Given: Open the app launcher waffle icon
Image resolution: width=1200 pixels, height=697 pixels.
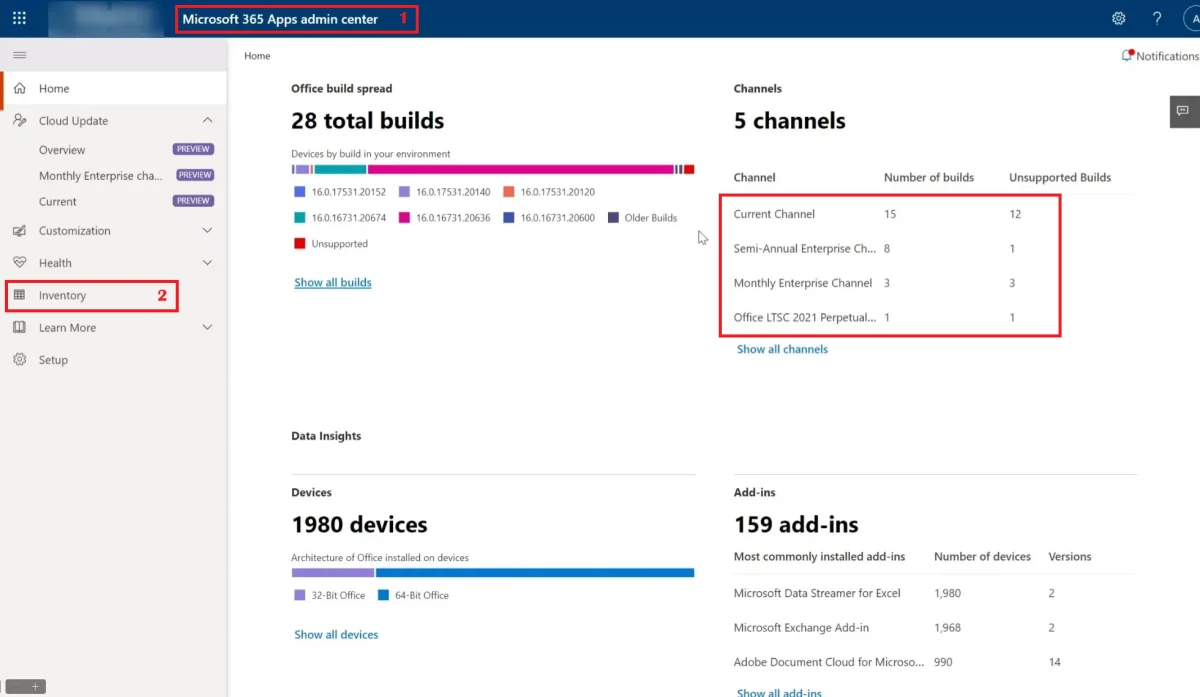Looking at the screenshot, I should tap(19, 18).
